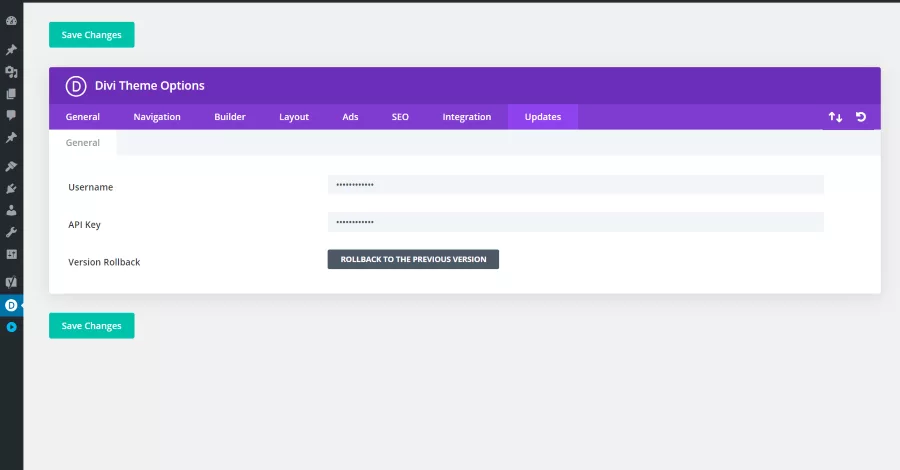Click the Username label
The height and width of the screenshot is (470, 900).
[91, 187]
